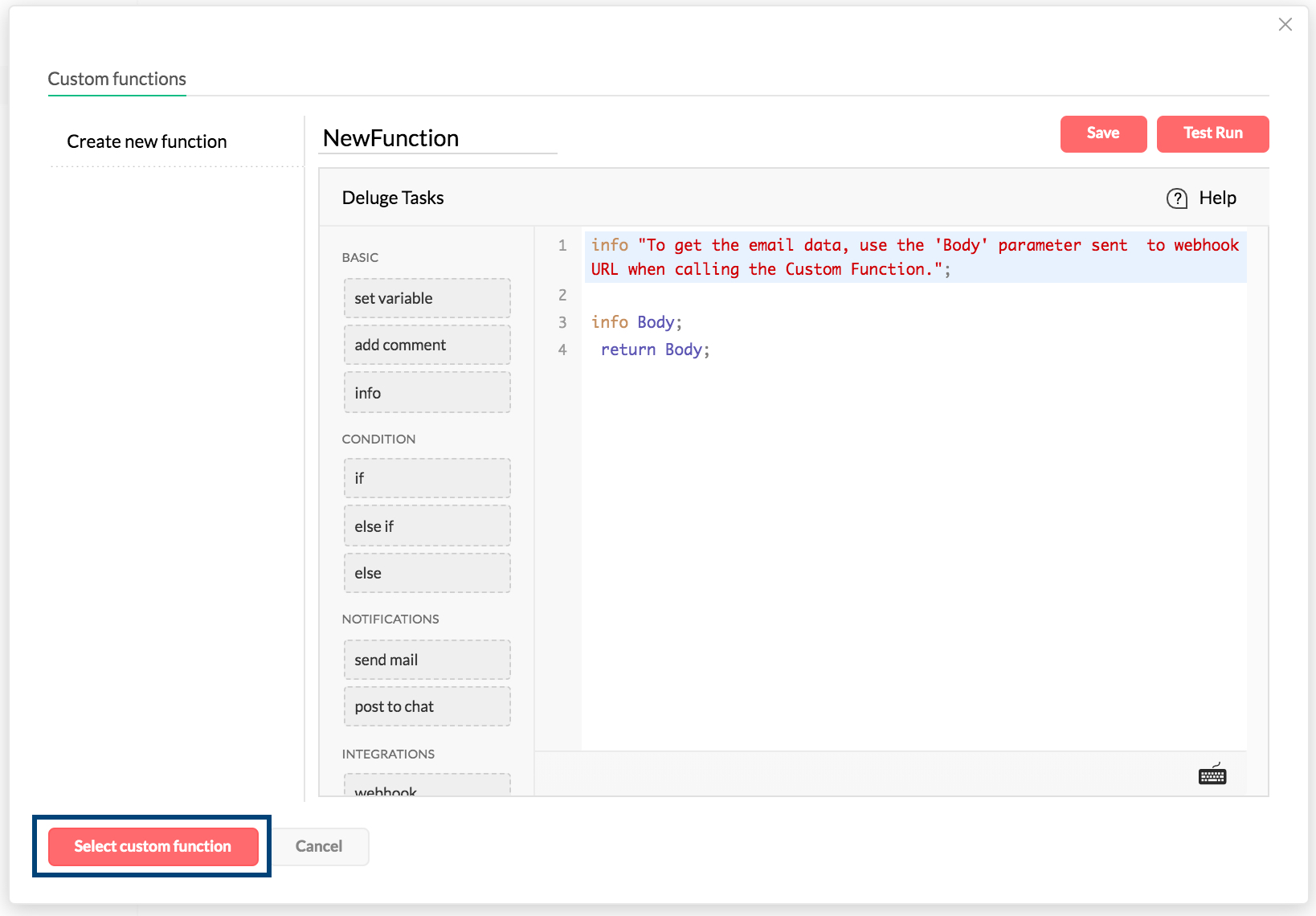
Task: Add the else if condition block
Action: (x=427, y=526)
